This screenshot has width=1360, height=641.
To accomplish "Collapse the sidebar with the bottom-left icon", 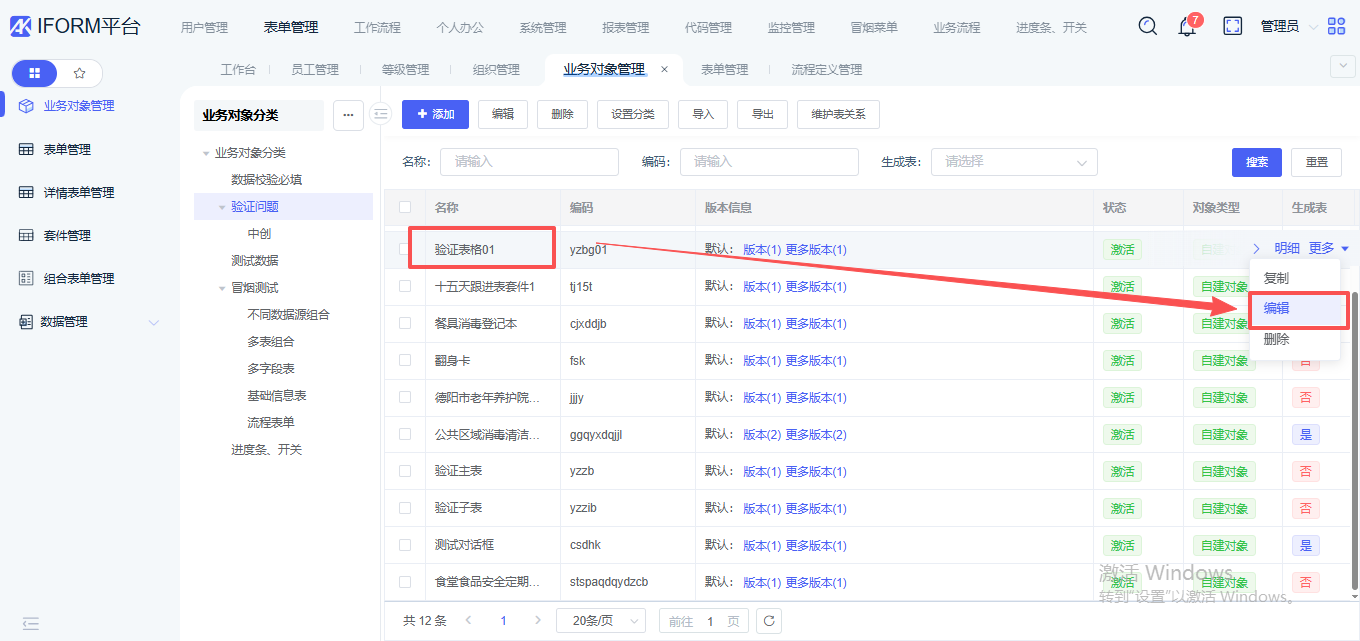I will pyautogui.click(x=30, y=623).
